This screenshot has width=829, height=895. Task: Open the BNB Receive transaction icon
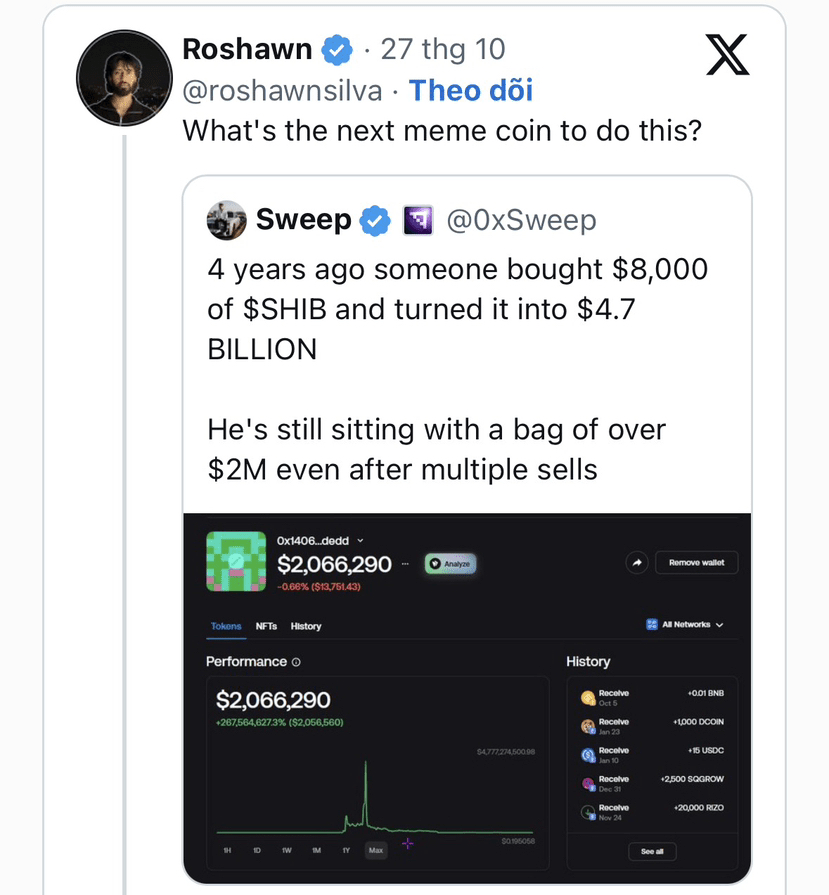(x=588, y=698)
